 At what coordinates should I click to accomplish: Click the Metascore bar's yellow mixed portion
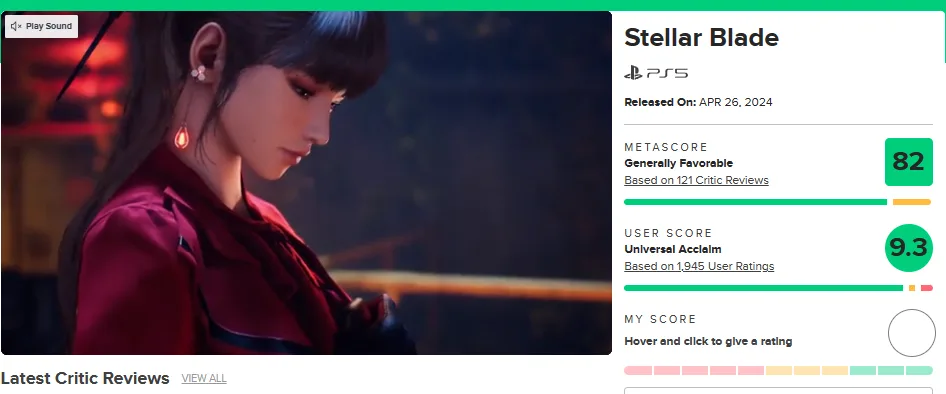point(912,202)
